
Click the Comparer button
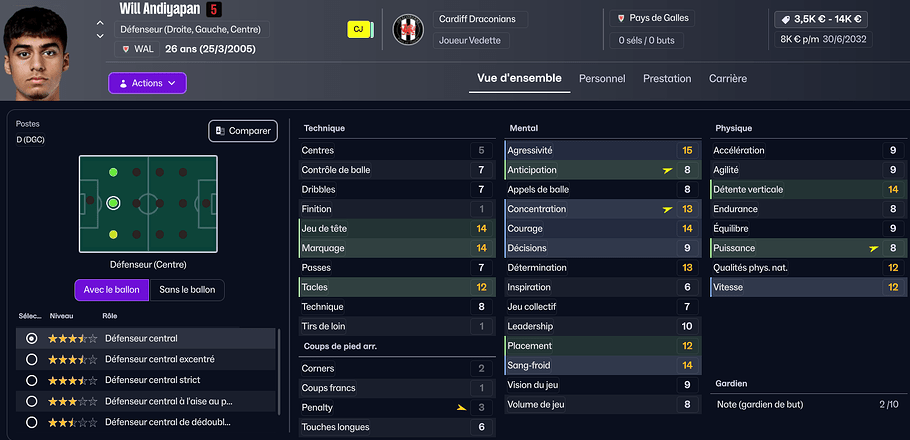[243, 131]
